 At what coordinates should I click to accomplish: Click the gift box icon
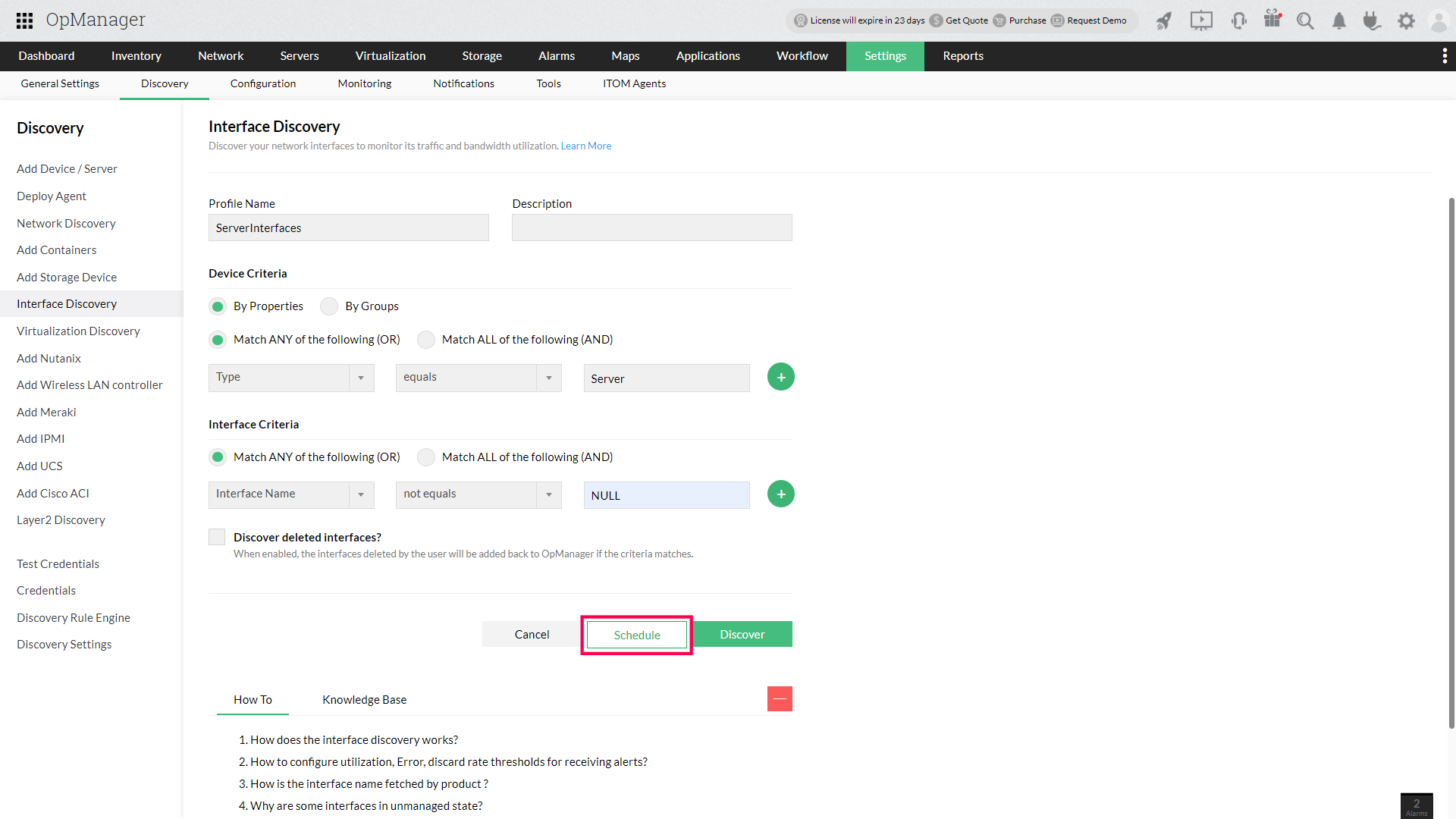1272,19
